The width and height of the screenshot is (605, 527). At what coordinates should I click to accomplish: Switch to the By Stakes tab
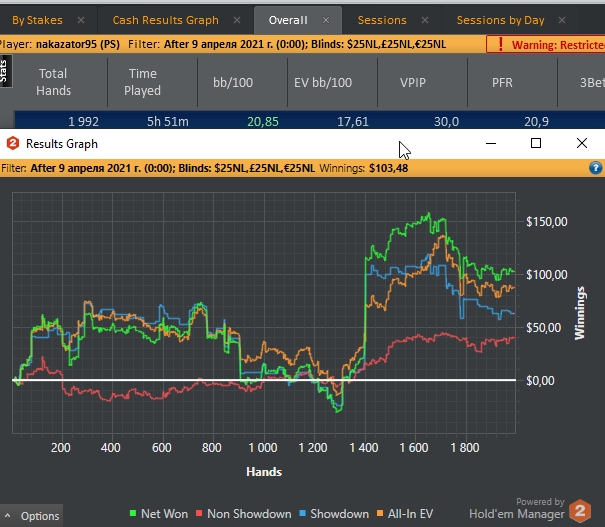[x=37, y=20]
